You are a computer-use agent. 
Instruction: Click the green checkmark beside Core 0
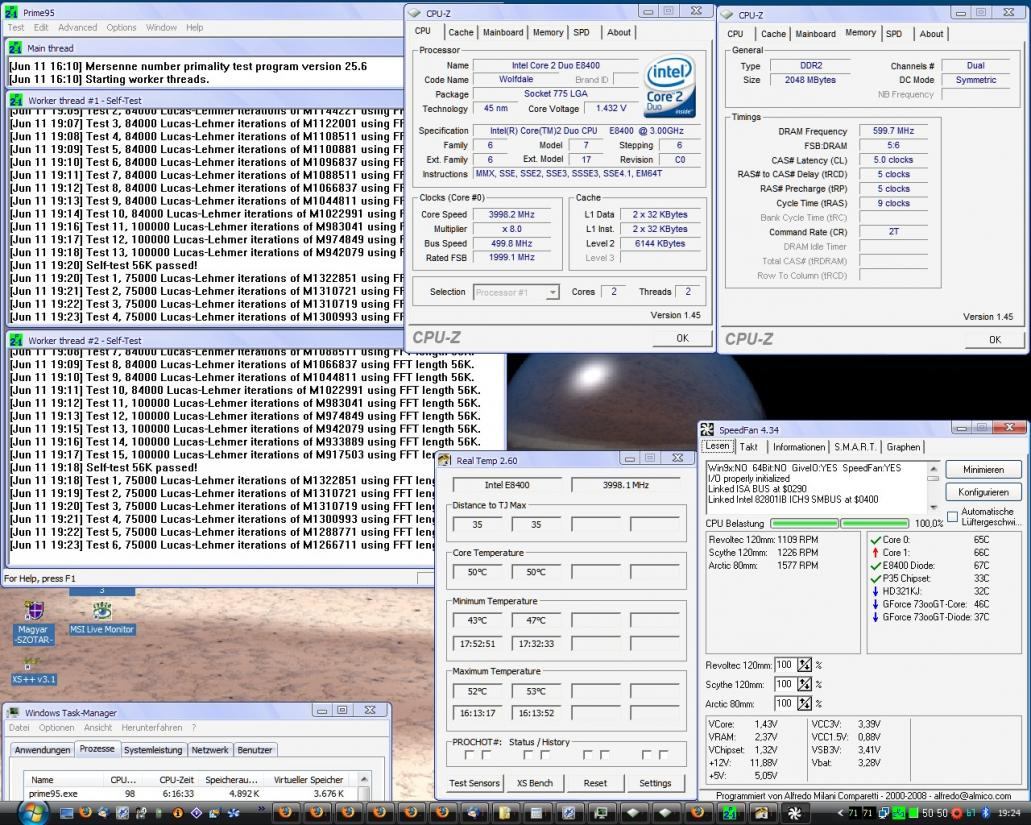tap(875, 540)
